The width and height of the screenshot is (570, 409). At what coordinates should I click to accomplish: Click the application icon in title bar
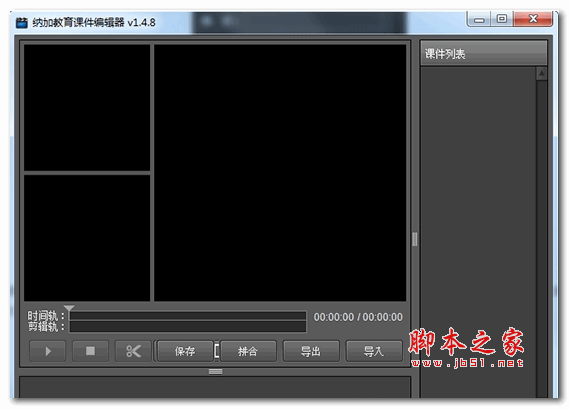click(22, 23)
